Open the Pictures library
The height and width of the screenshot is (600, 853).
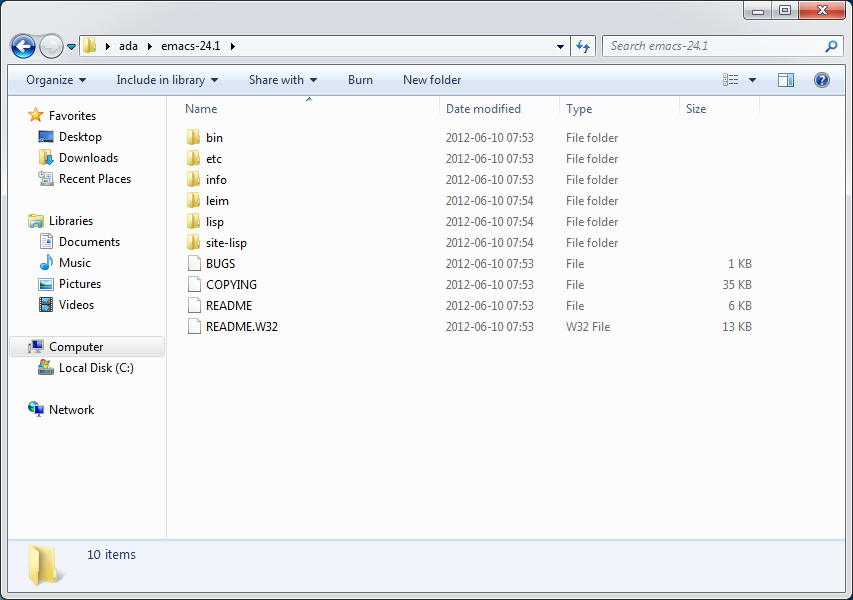(79, 284)
